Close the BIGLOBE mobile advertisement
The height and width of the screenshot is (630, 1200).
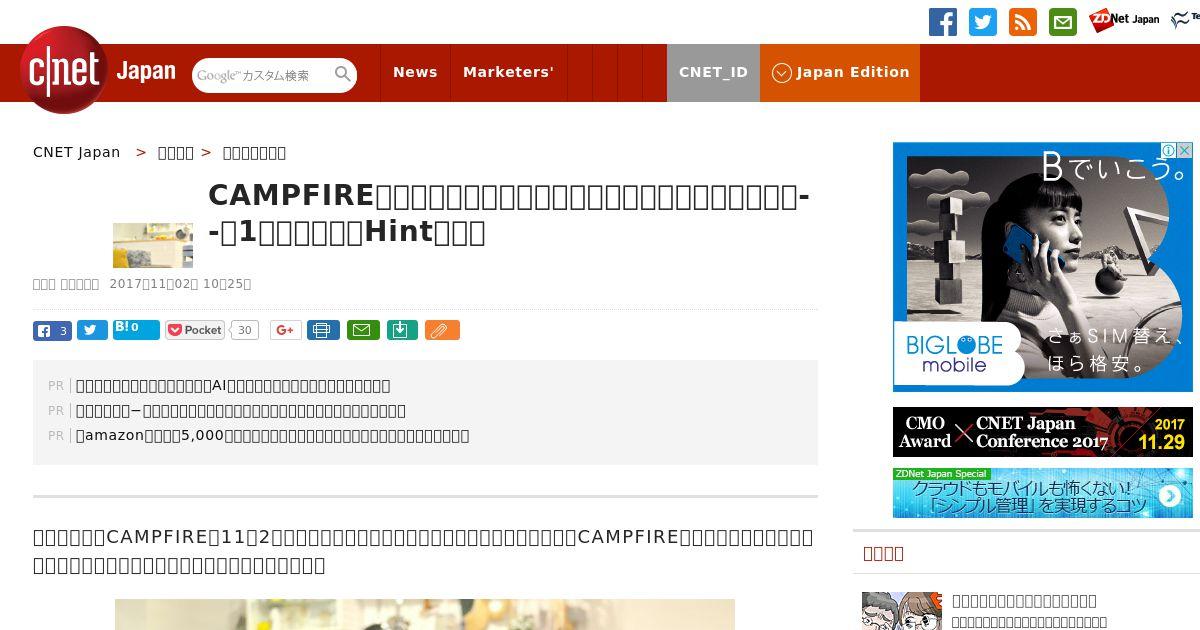point(1185,150)
